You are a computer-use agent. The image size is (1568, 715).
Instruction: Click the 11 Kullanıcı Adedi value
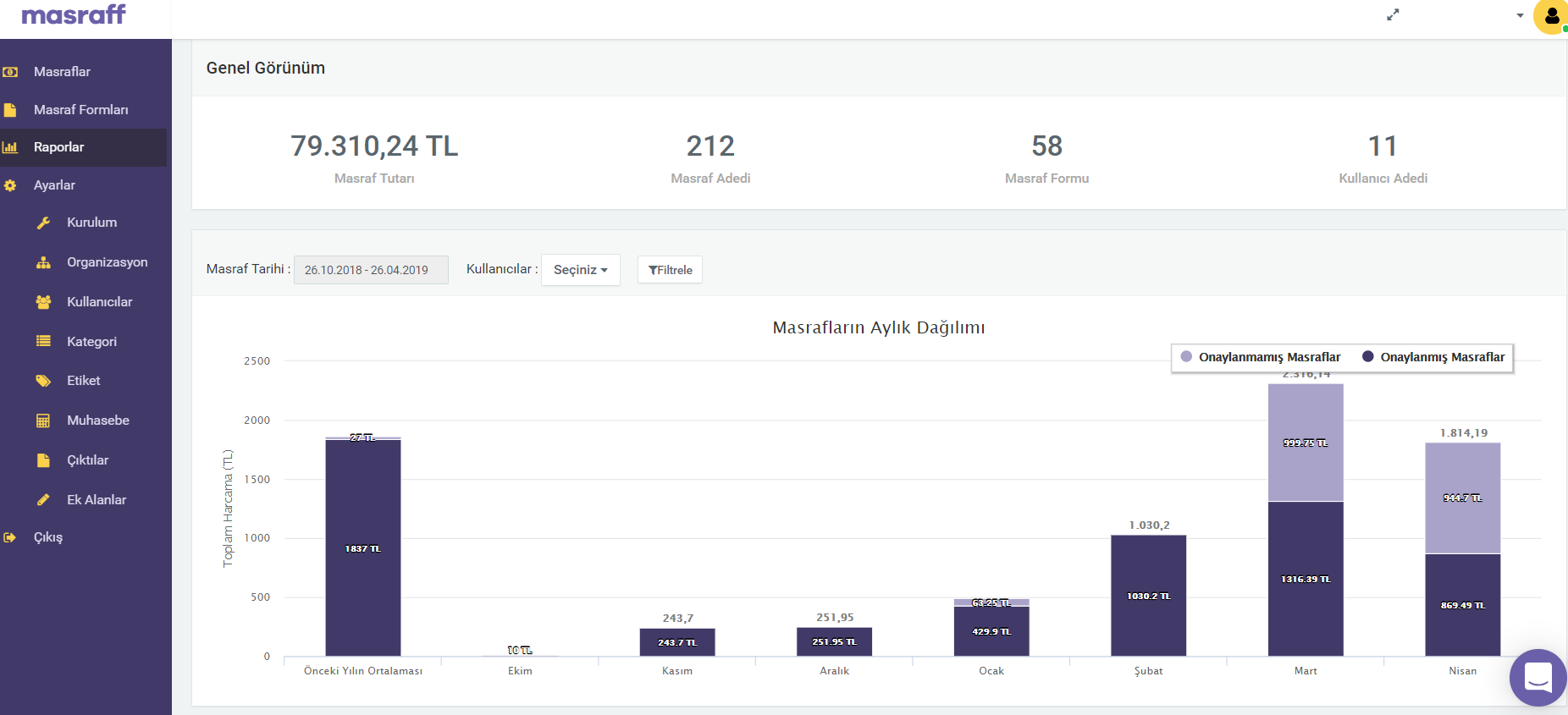1383,146
